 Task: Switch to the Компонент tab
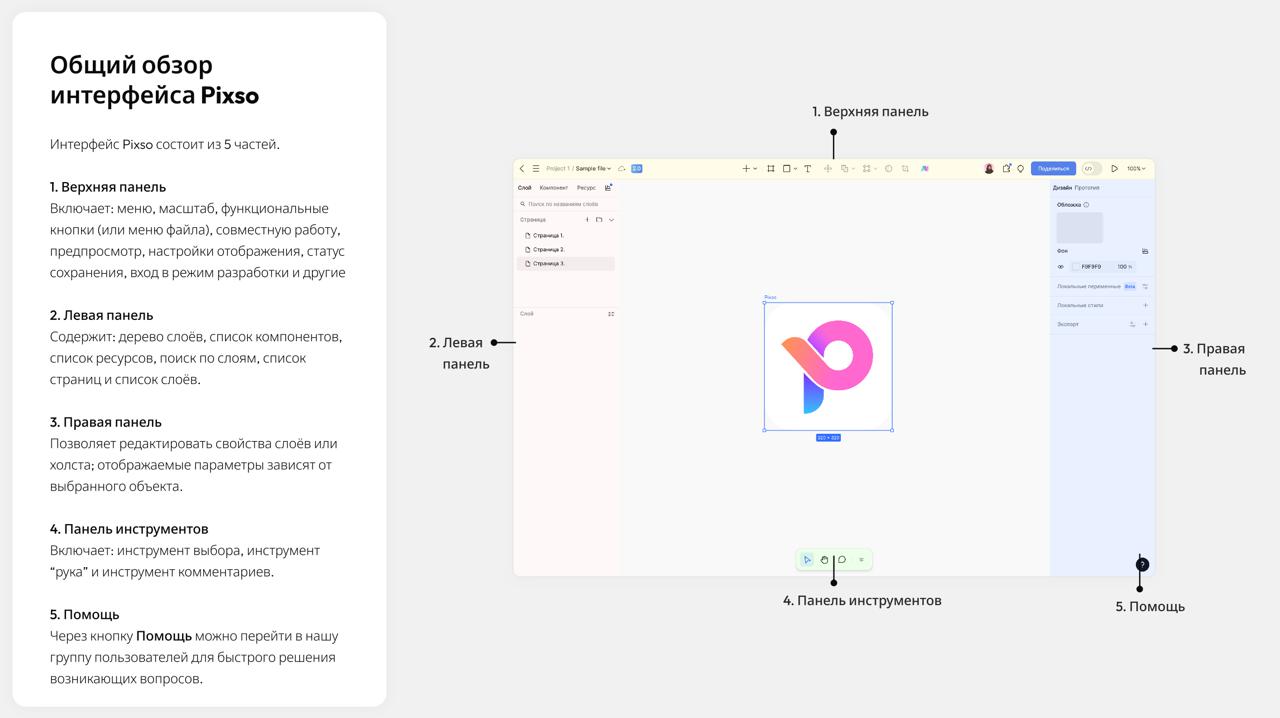(553, 187)
